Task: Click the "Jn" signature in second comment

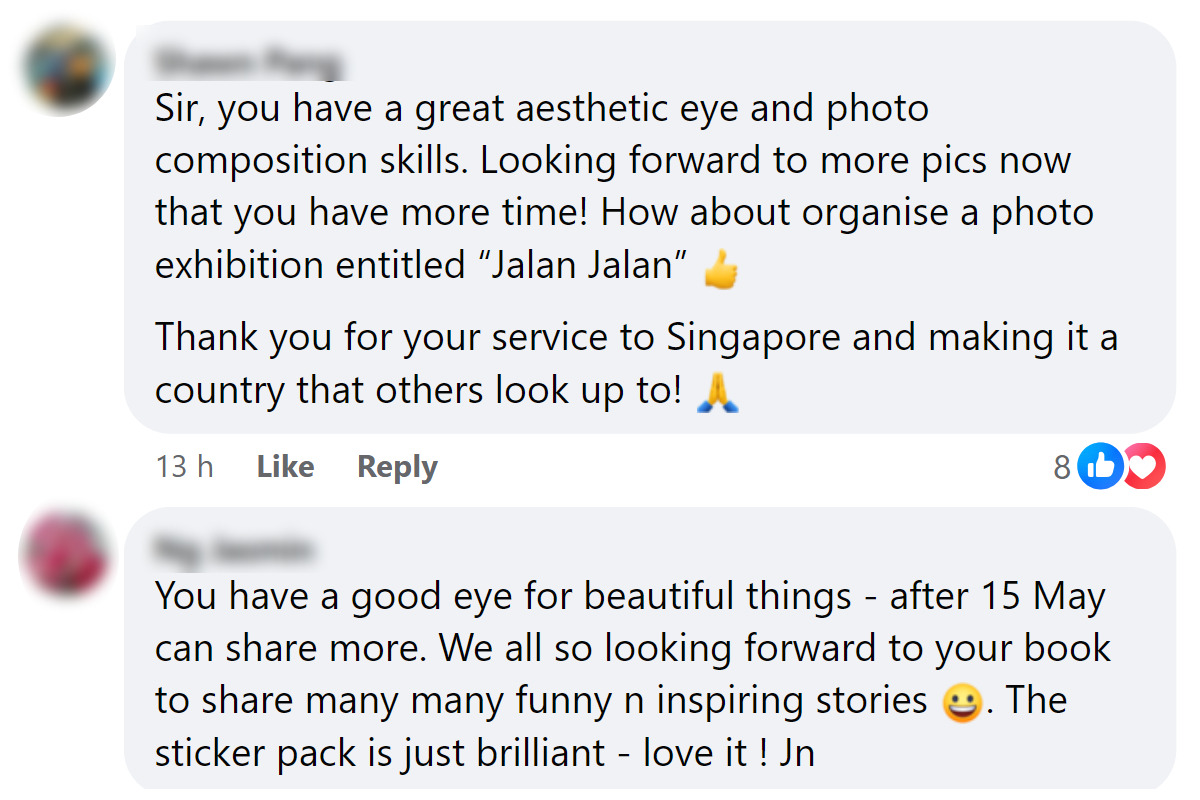Action: (x=795, y=753)
